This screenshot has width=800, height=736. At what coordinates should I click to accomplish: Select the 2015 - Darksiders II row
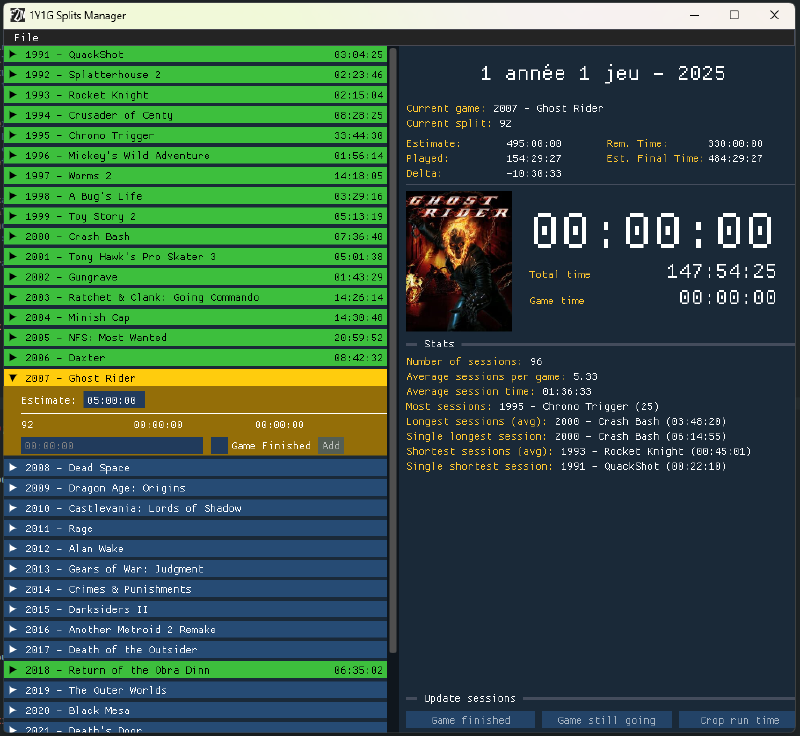click(x=195, y=609)
